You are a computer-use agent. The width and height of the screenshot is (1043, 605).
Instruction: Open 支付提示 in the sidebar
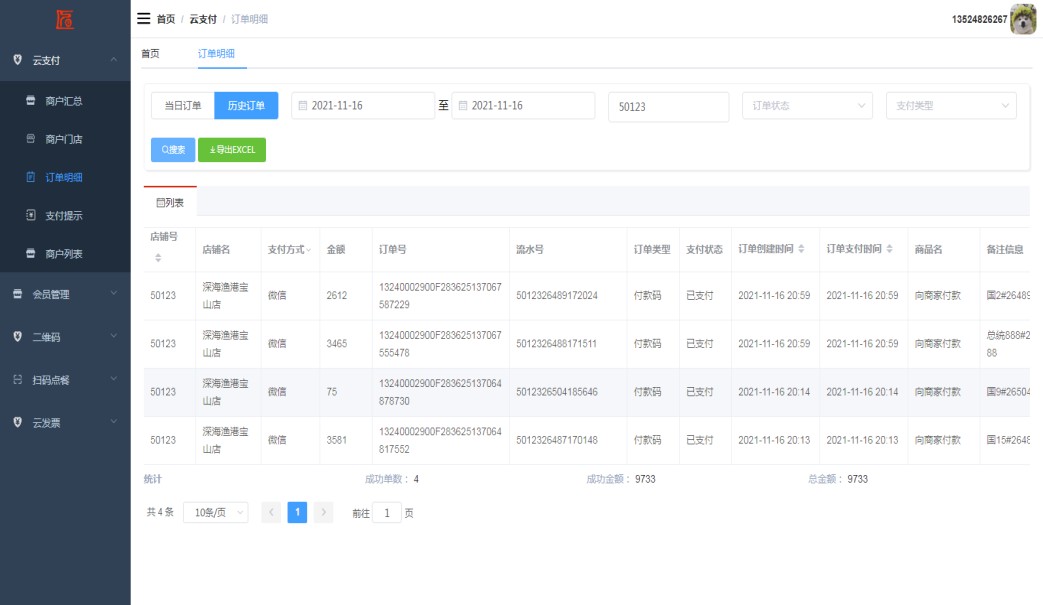(x=64, y=216)
